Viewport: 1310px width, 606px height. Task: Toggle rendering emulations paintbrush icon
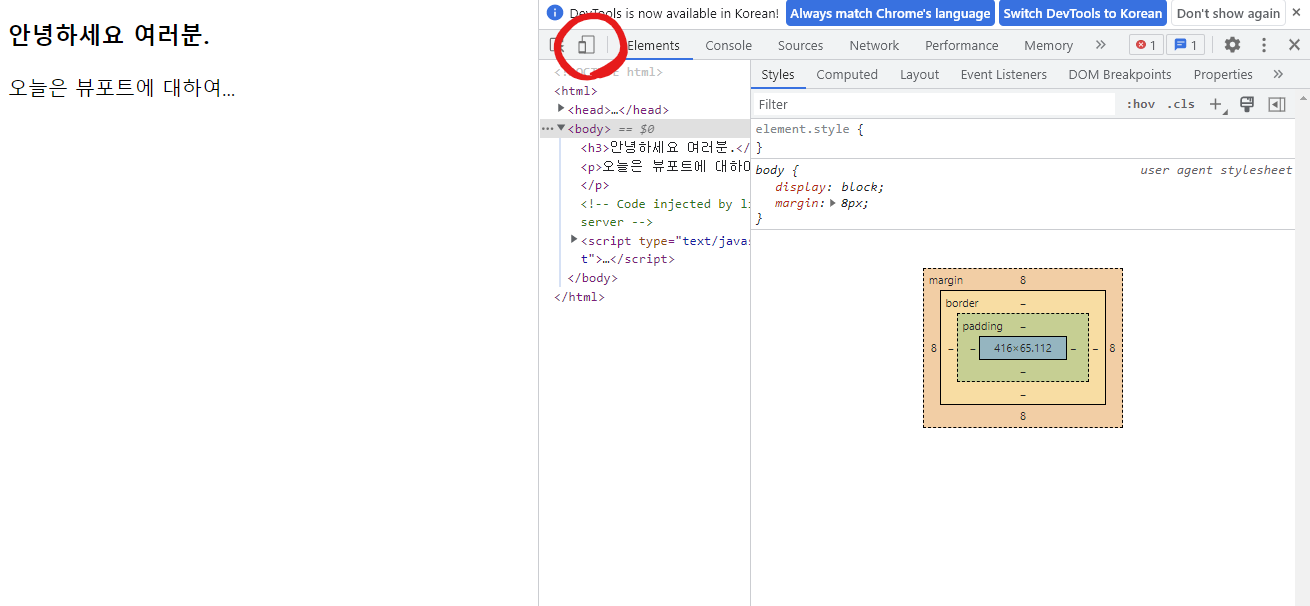(1247, 104)
